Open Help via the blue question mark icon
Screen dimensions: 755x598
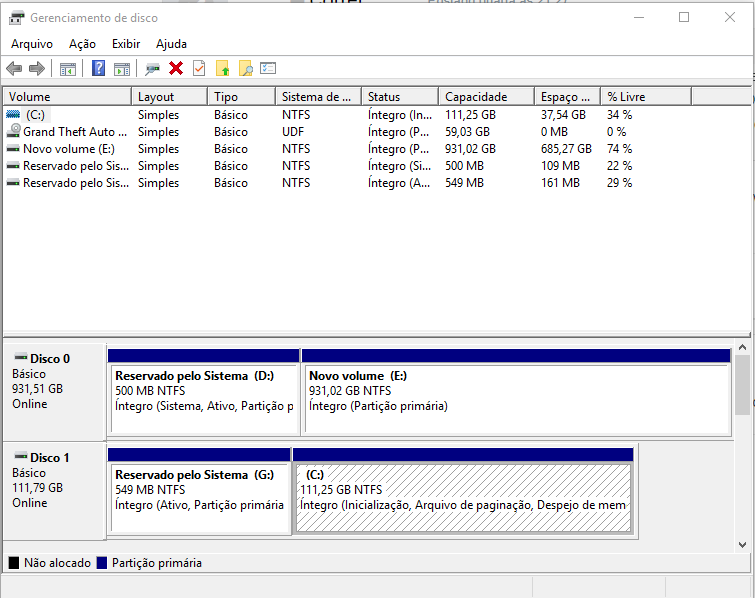coord(98,68)
